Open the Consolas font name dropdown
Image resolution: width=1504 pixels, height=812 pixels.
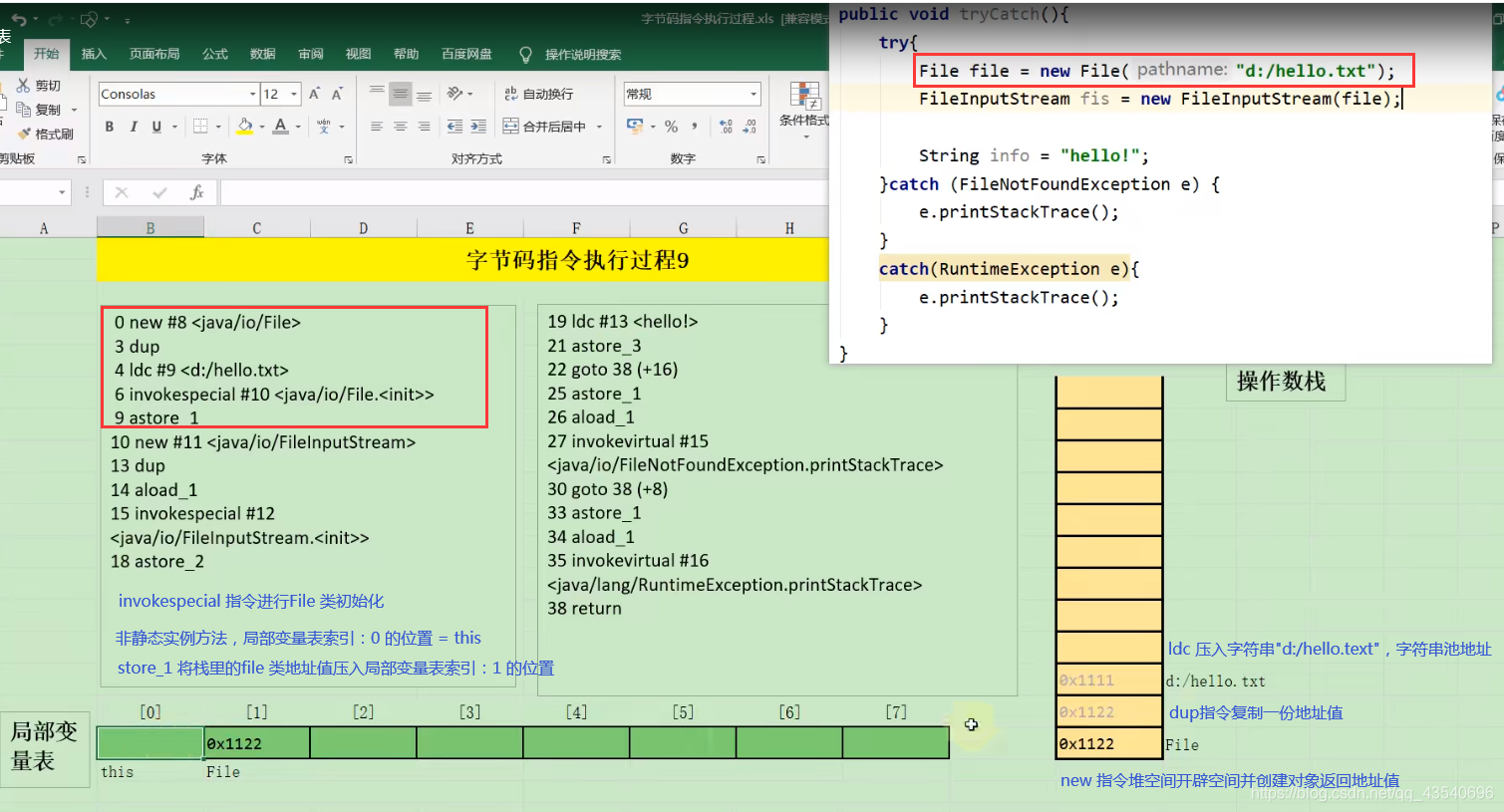[x=252, y=94]
